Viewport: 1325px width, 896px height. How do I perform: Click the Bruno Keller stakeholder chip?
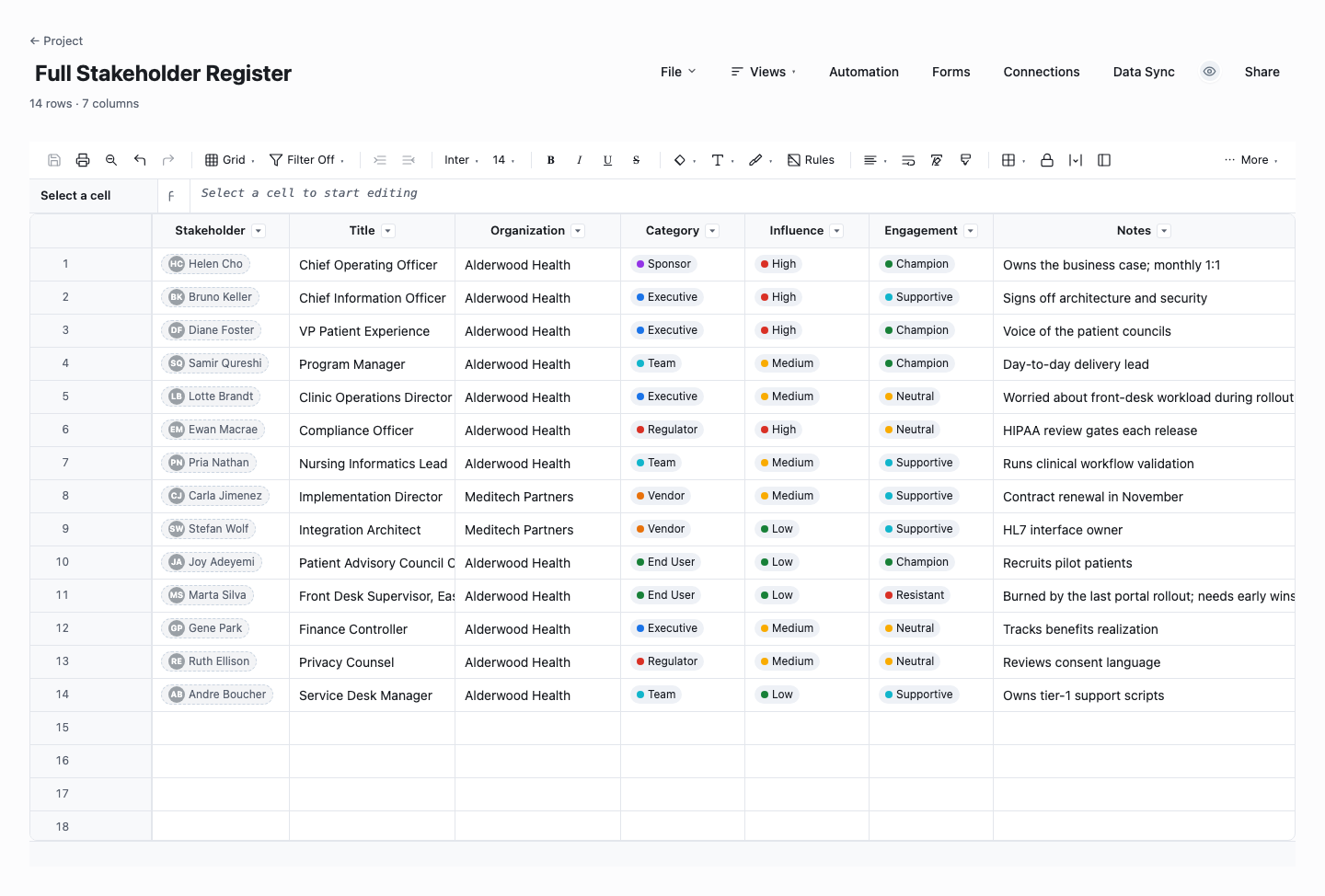pos(211,297)
